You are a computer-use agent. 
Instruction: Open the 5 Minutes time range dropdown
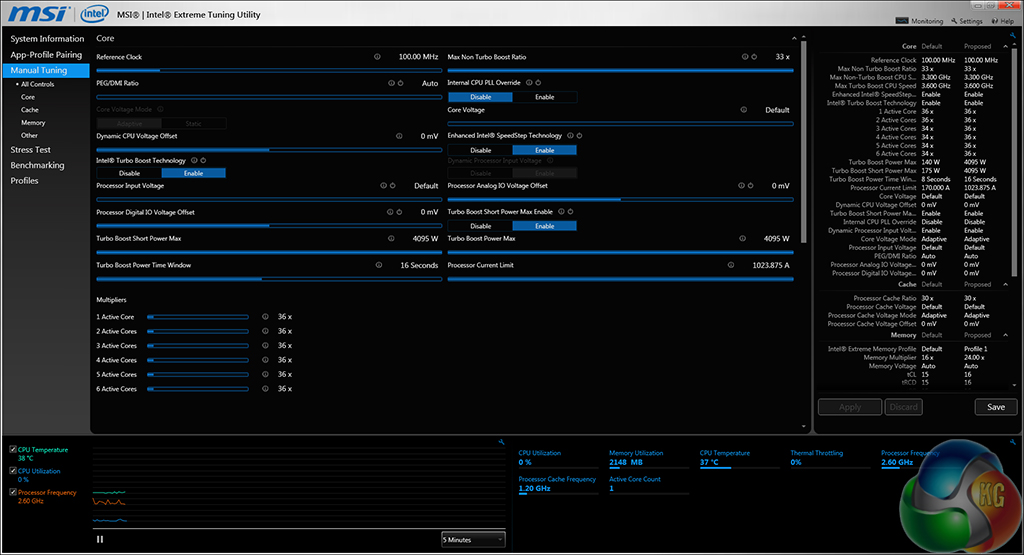[473, 539]
